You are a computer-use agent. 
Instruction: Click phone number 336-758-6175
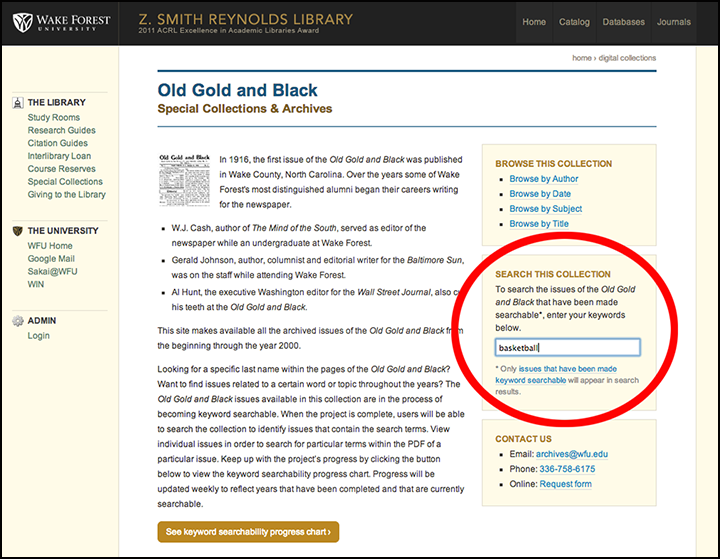pos(567,469)
